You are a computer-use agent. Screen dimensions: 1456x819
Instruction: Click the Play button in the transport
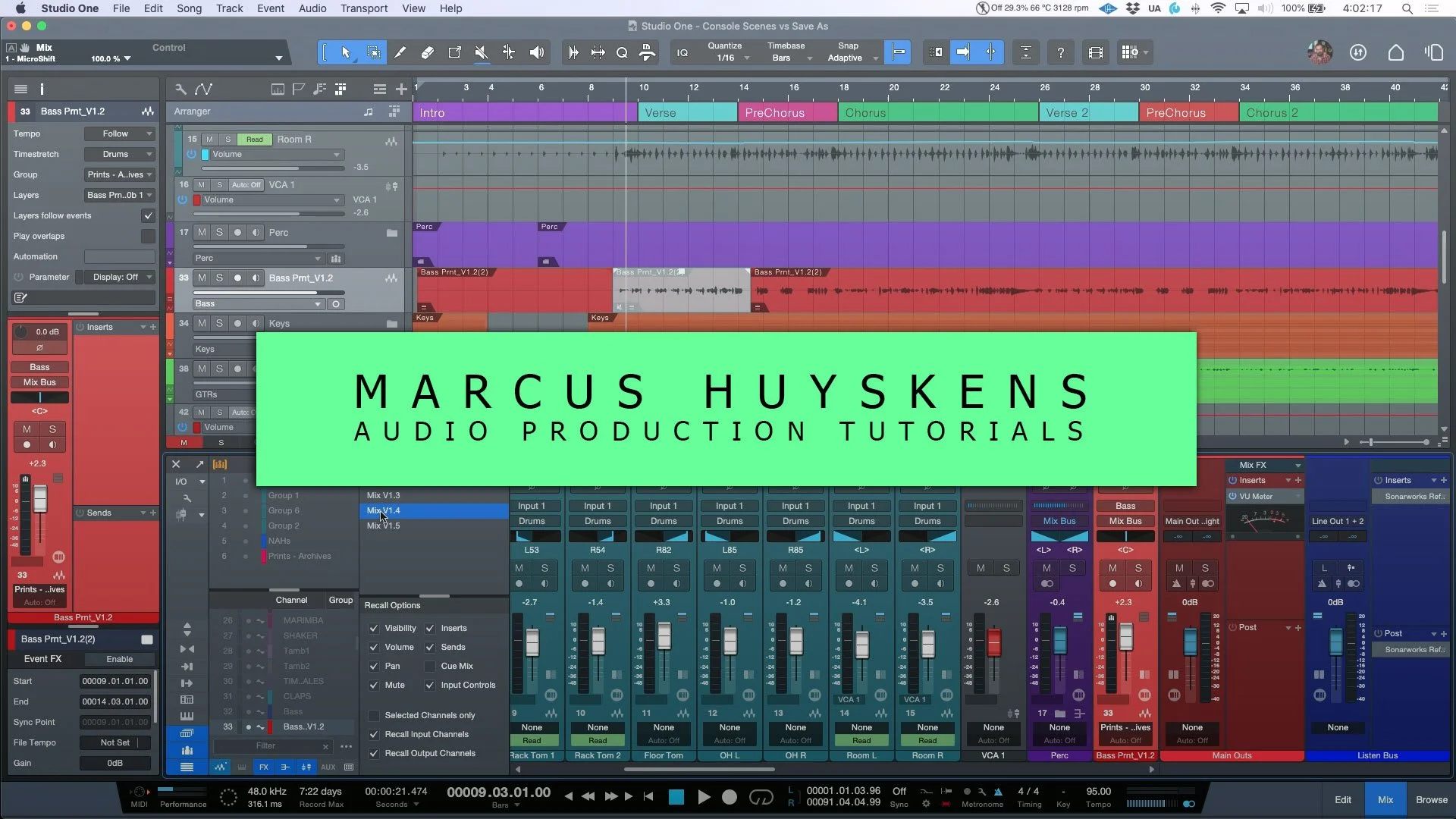(x=703, y=797)
